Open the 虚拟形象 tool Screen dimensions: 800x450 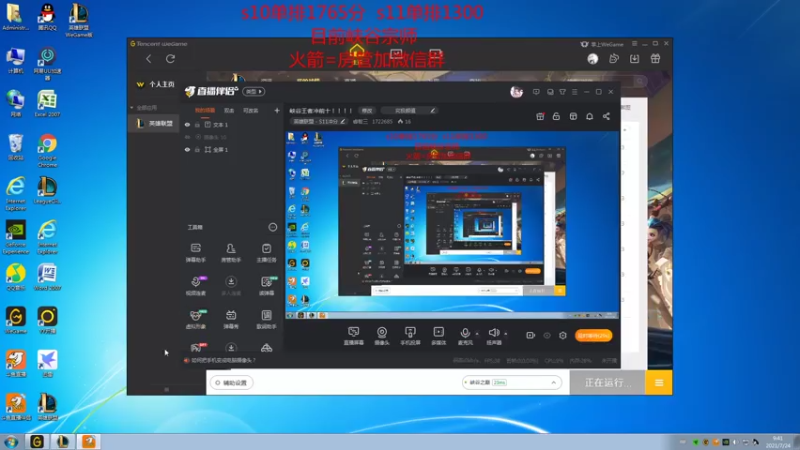pos(195,319)
